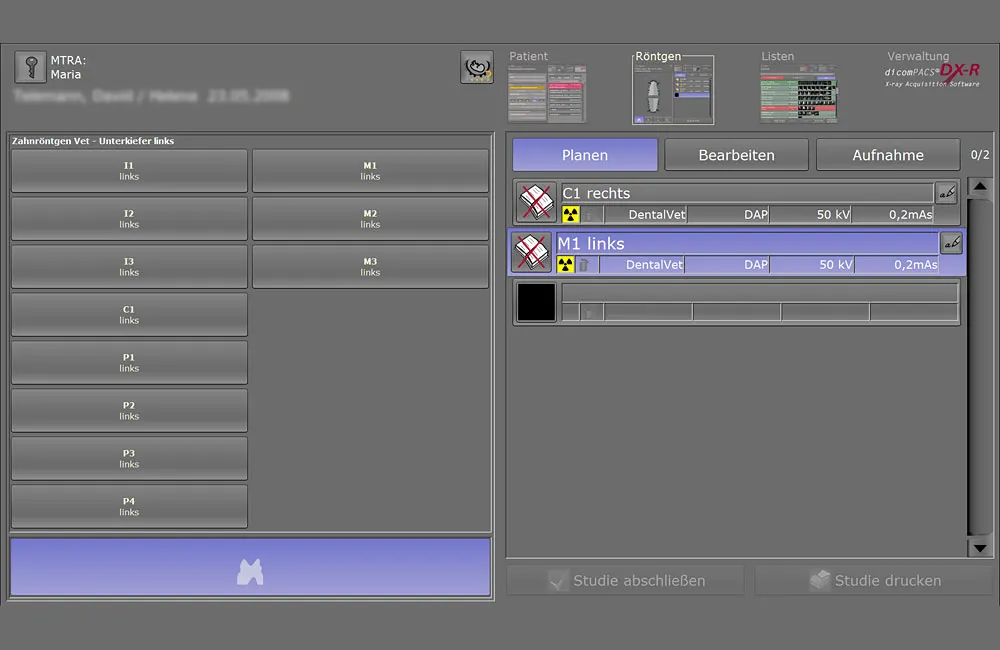Choose the I1 links tooth button
1000x650 pixels.
point(129,171)
